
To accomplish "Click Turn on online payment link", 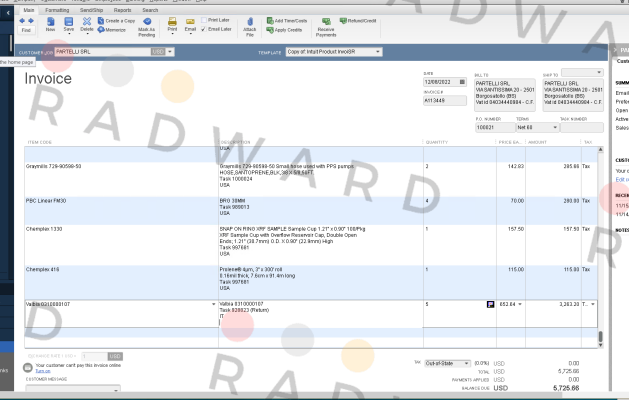I will pos(43,371).
